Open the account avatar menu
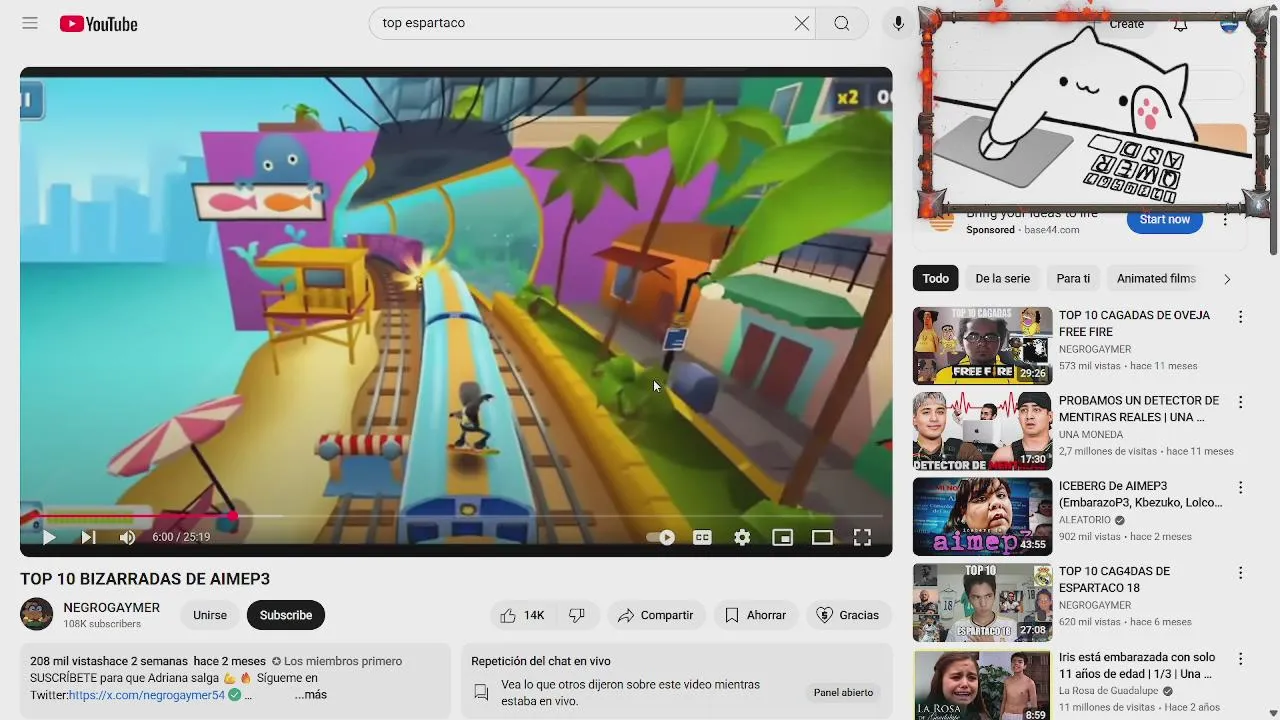Image resolution: width=1280 pixels, height=720 pixels. 1229,24
